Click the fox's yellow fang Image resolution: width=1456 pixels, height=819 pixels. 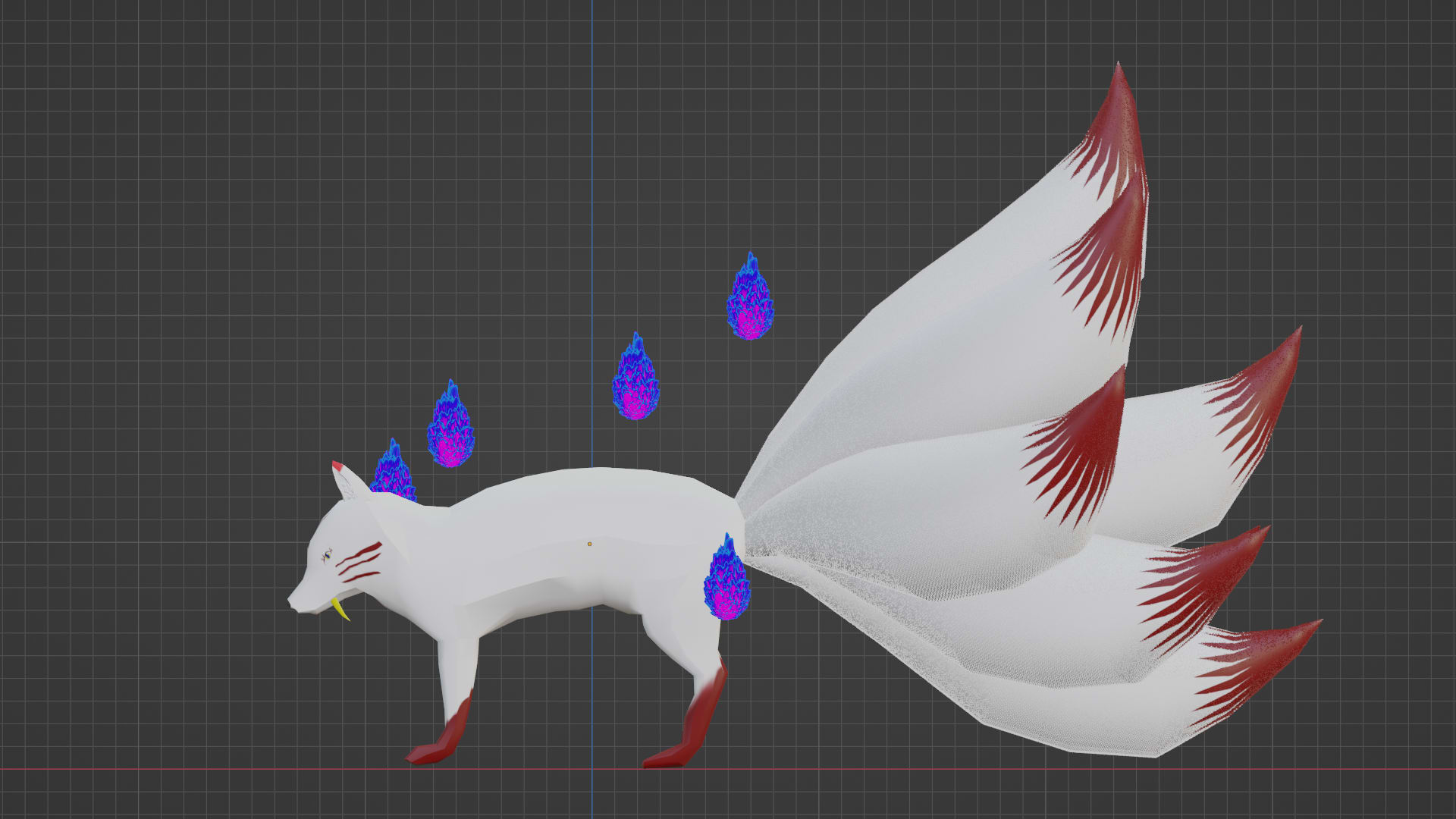[340, 608]
